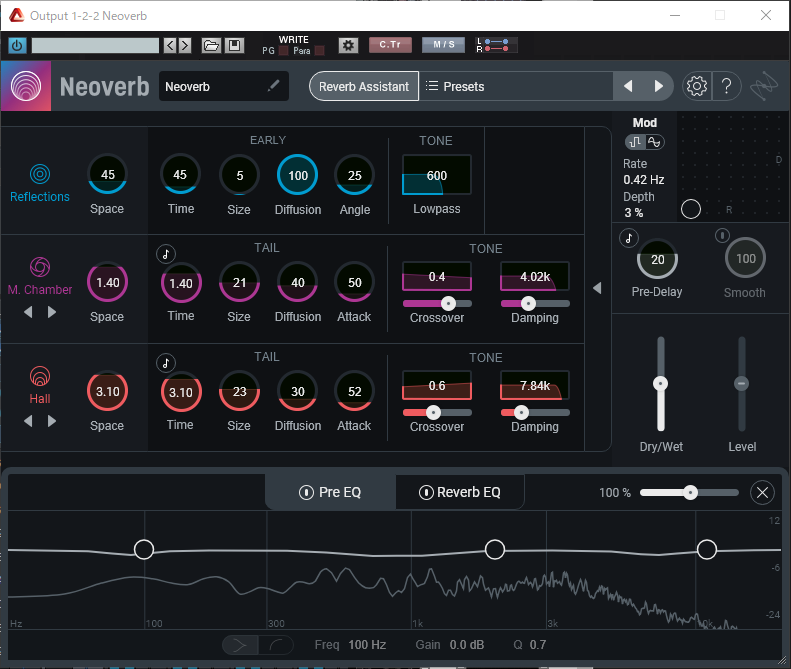This screenshot has height=669, width=791.
Task: Click M. Chamber Damping slider handle
Action: pyautogui.click(x=528, y=303)
